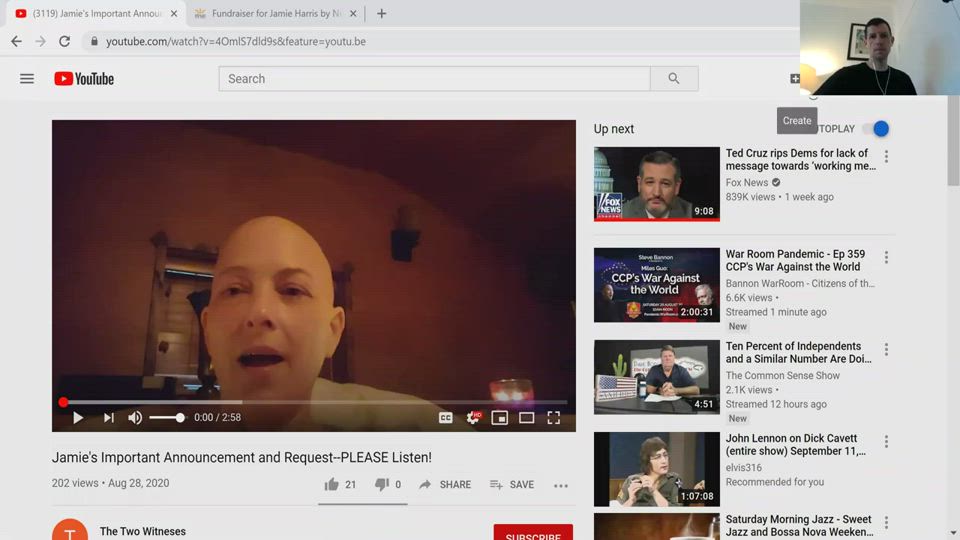This screenshot has width=960, height=540.
Task: Switch to Fundraiser for Jamie Harris tab
Action: [x=270, y=14]
